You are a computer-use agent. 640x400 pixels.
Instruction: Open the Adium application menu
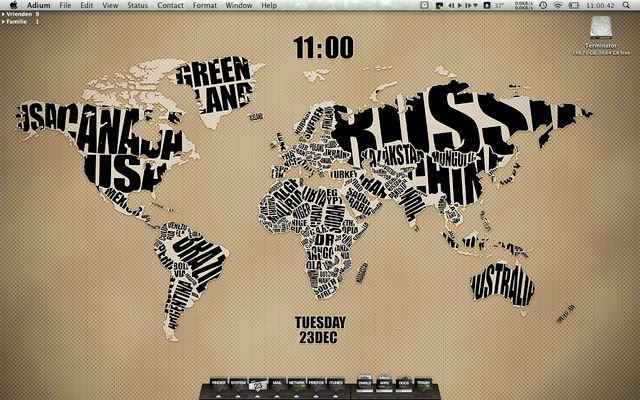(38, 5)
